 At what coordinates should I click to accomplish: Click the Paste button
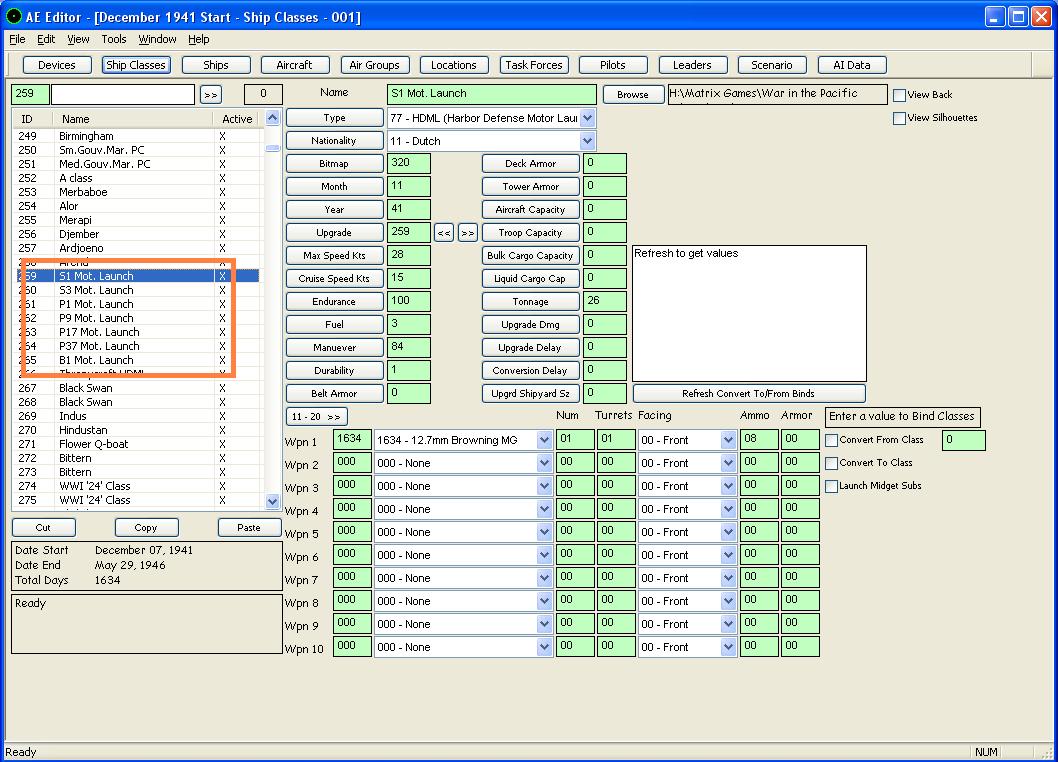249,527
